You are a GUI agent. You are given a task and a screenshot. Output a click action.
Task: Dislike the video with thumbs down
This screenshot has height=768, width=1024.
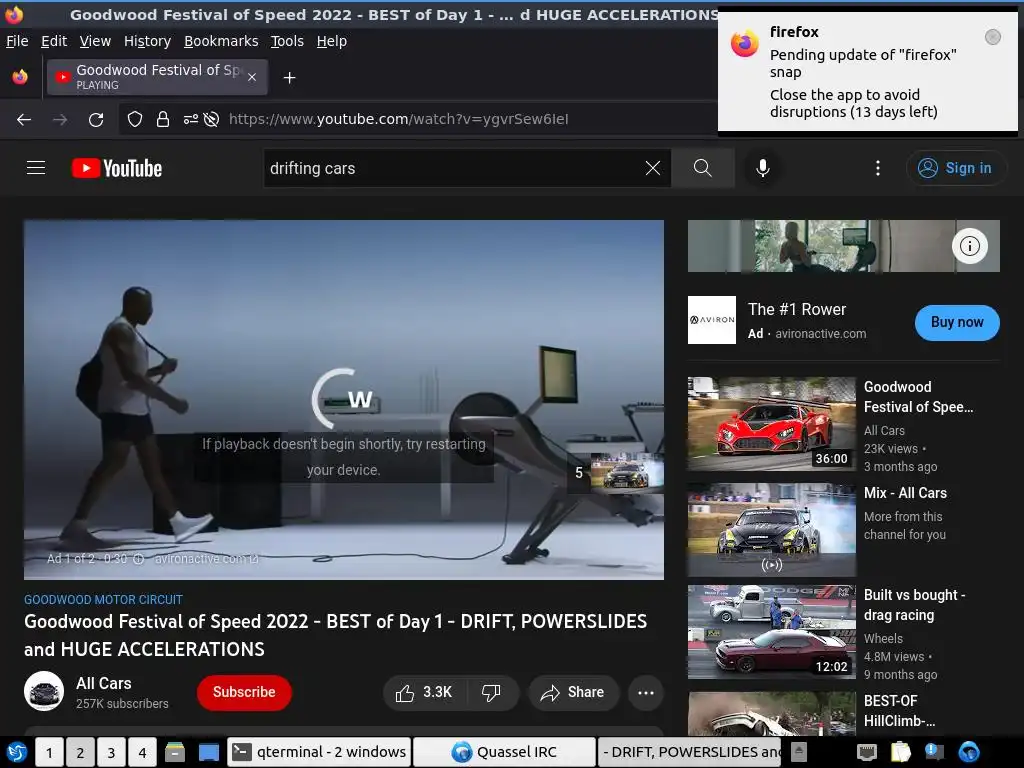point(491,692)
